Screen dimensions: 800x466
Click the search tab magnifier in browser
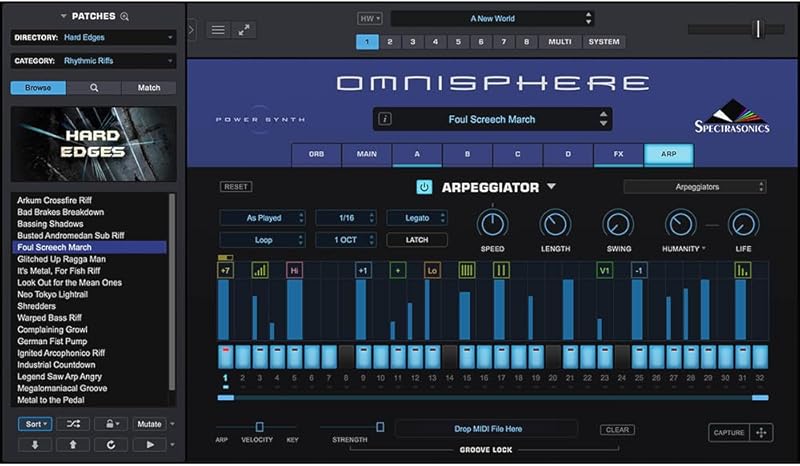[x=94, y=88]
